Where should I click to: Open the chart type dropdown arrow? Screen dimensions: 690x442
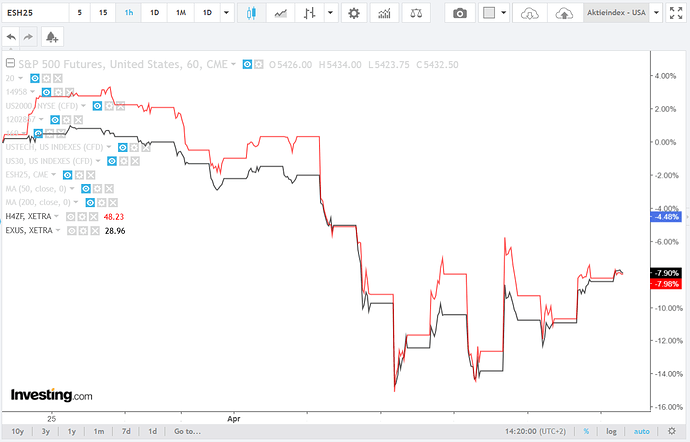[330, 13]
